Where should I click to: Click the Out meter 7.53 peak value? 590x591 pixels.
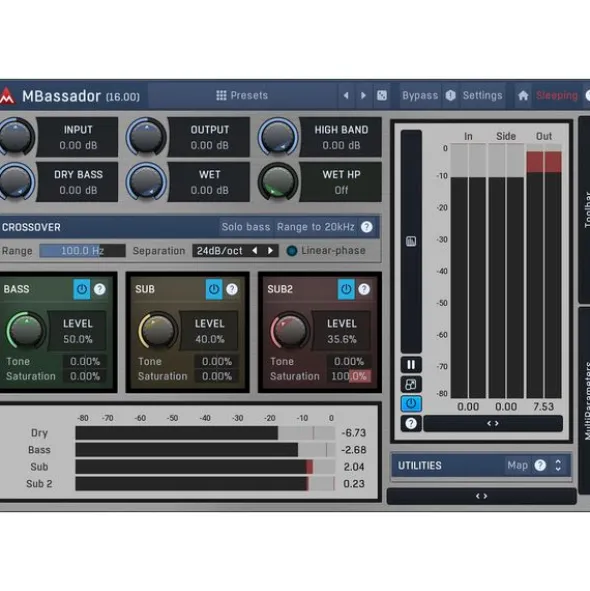[x=544, y=407]
